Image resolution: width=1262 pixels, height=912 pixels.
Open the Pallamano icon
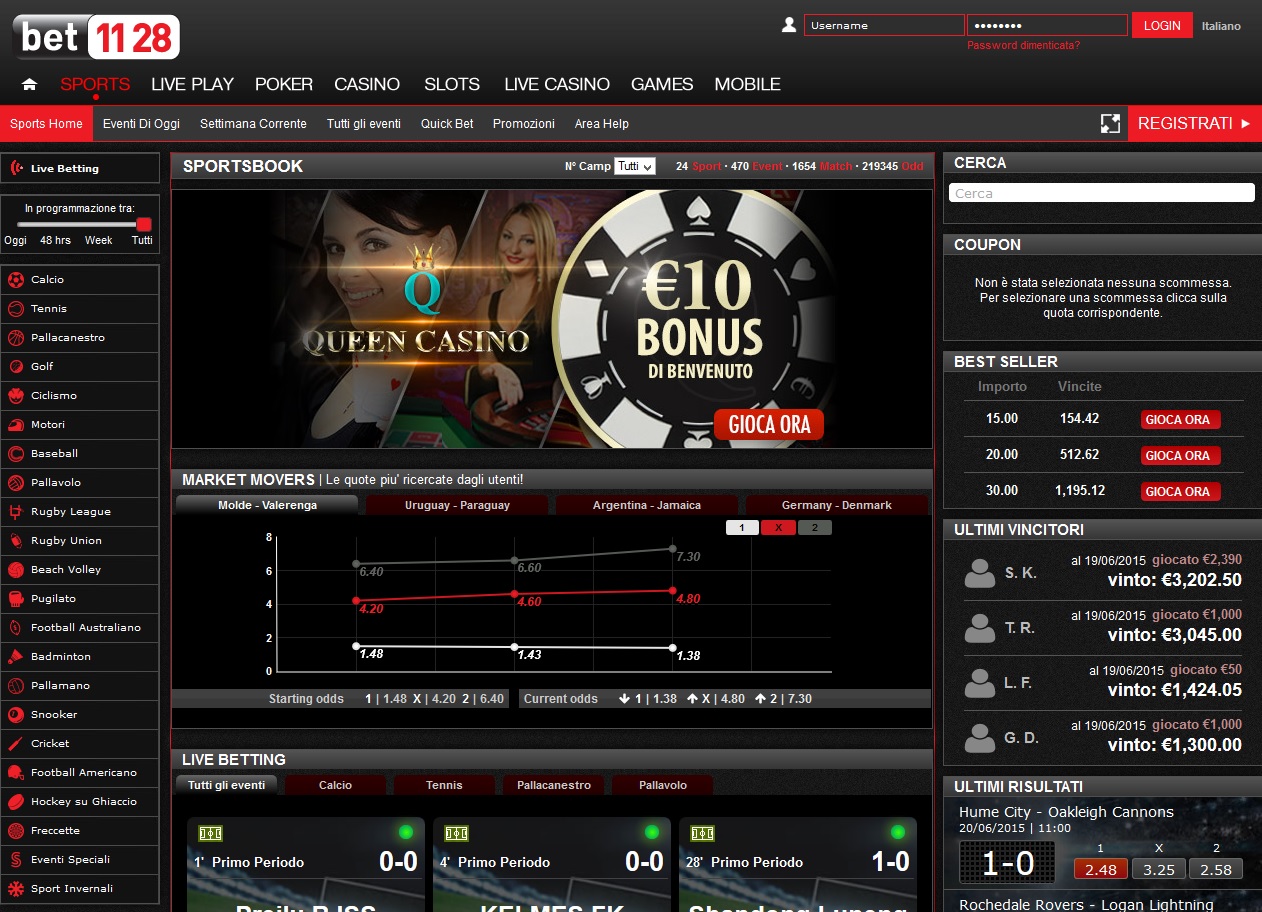[16, 685]
